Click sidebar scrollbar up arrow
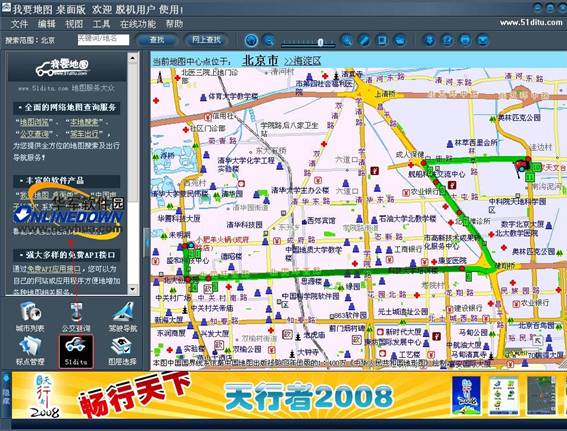The height and width of the screenshot is (431, 567). tap(133, 57)
